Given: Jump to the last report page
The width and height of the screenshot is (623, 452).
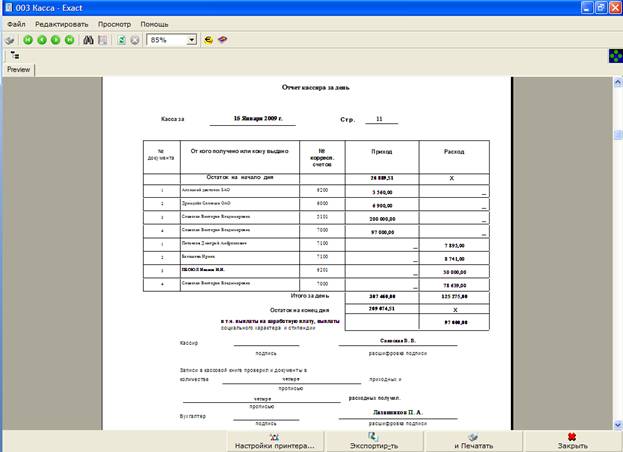Looking at the screenshot, I should (x=70, y=40).
